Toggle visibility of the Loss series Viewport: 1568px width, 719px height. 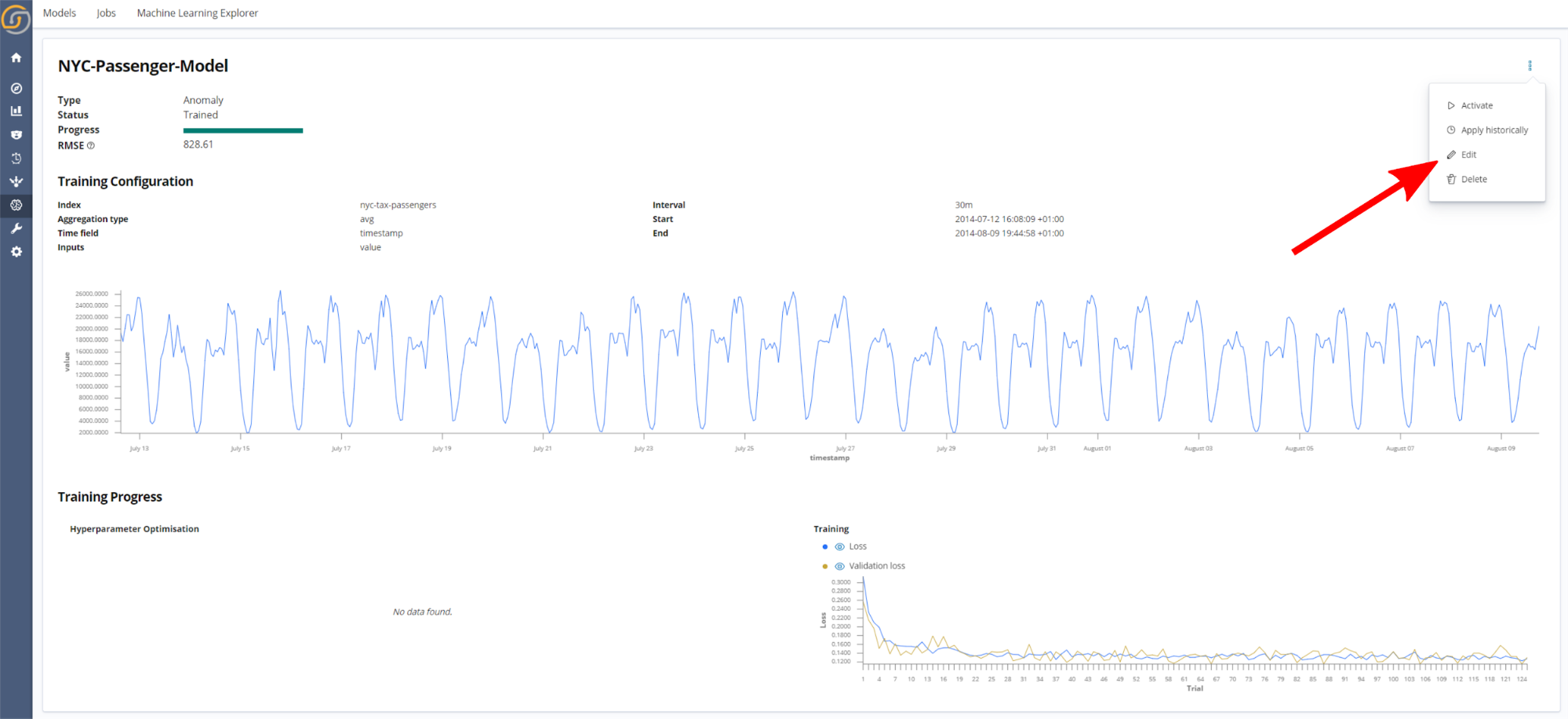click(839, 546)
